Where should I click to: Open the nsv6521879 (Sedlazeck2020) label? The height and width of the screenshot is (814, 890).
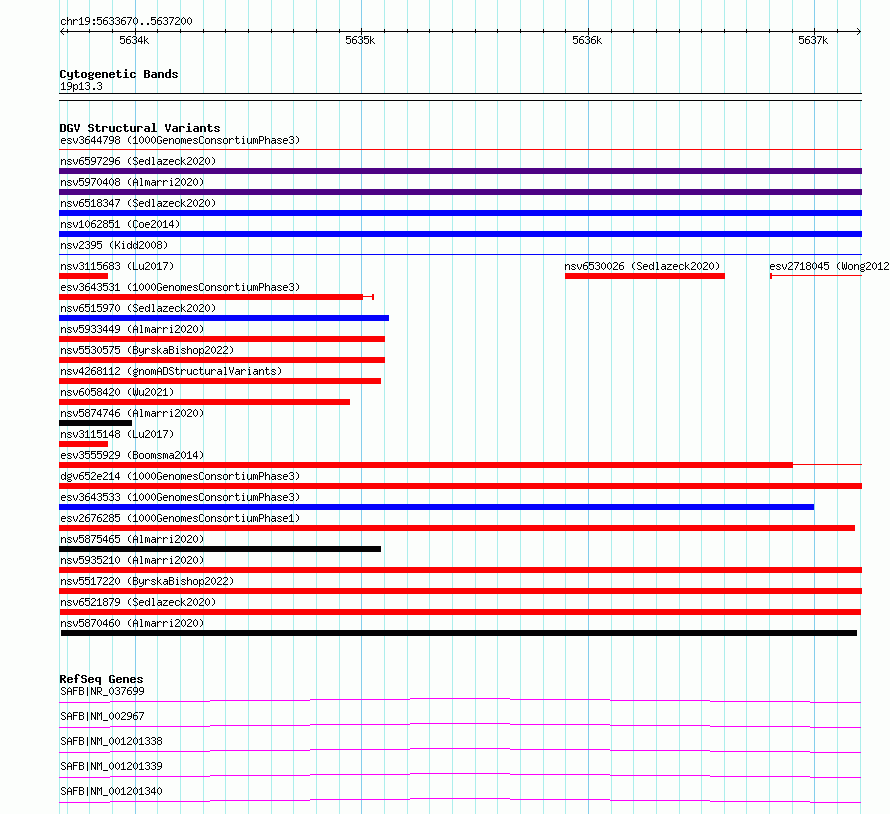point(138,602)
